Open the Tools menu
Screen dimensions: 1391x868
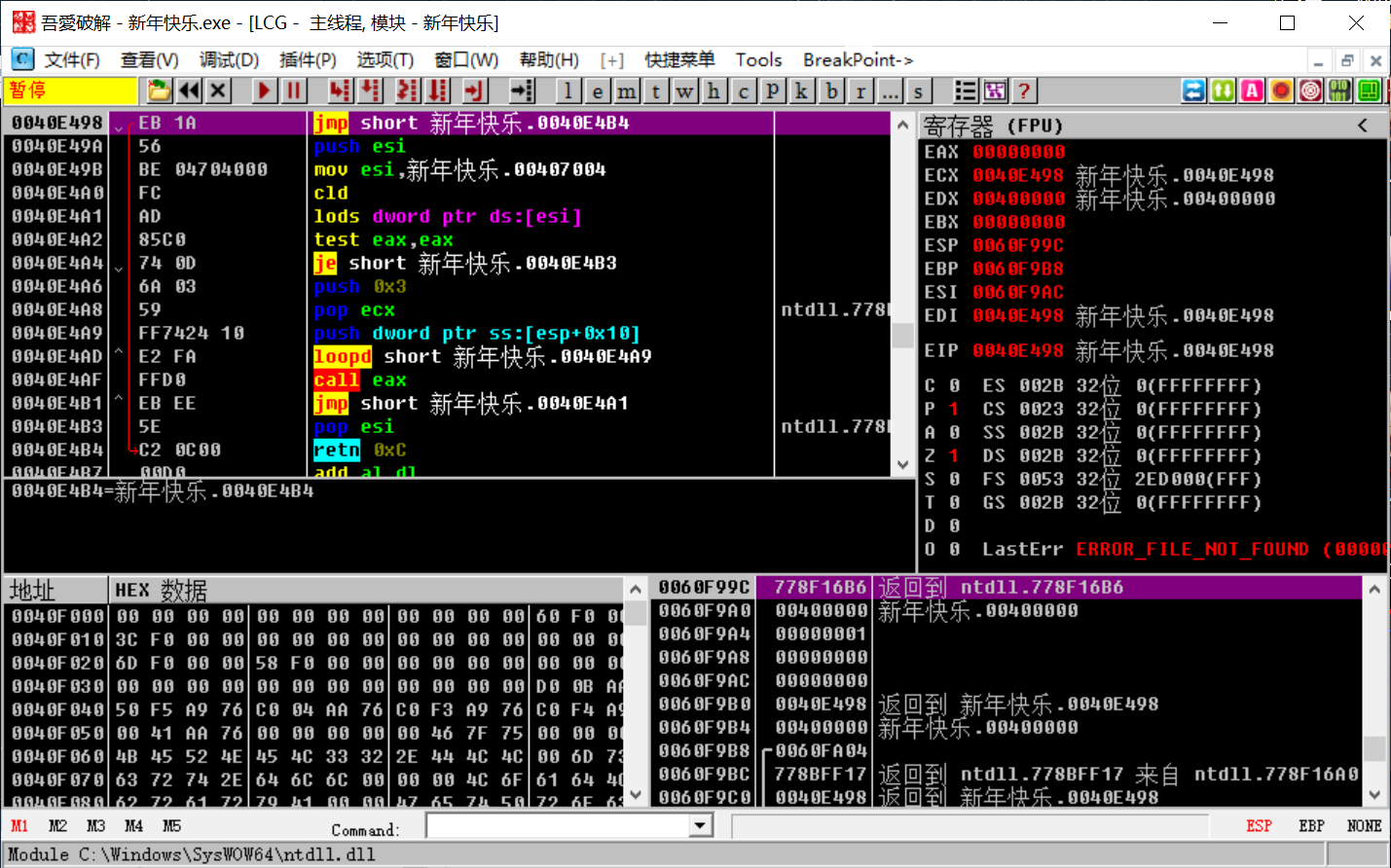point(758,60)
